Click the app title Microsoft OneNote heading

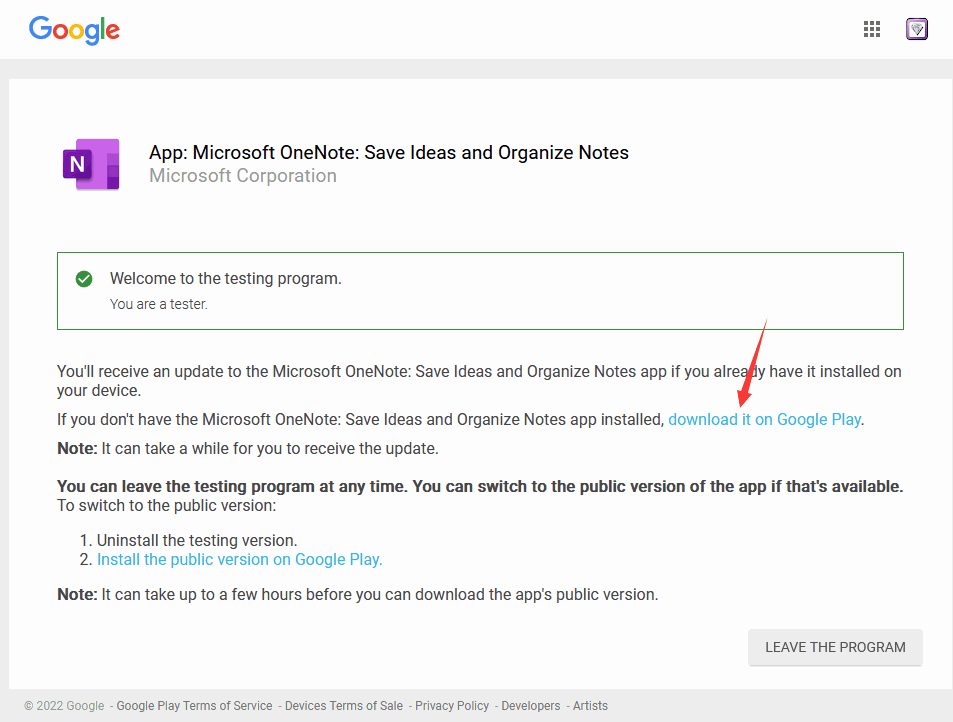[x=389, y=153]
